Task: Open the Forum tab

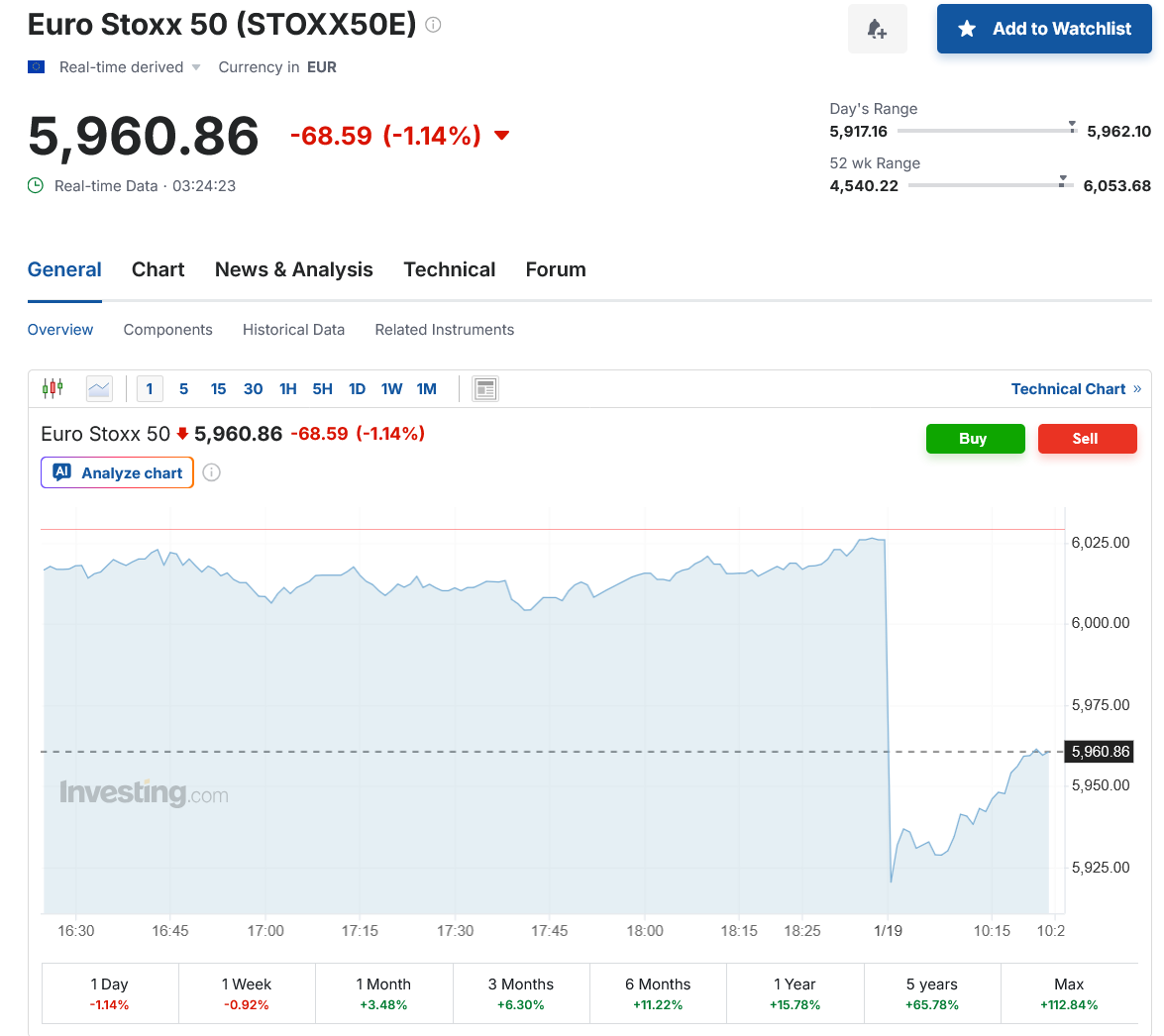Action: [556, 269]
